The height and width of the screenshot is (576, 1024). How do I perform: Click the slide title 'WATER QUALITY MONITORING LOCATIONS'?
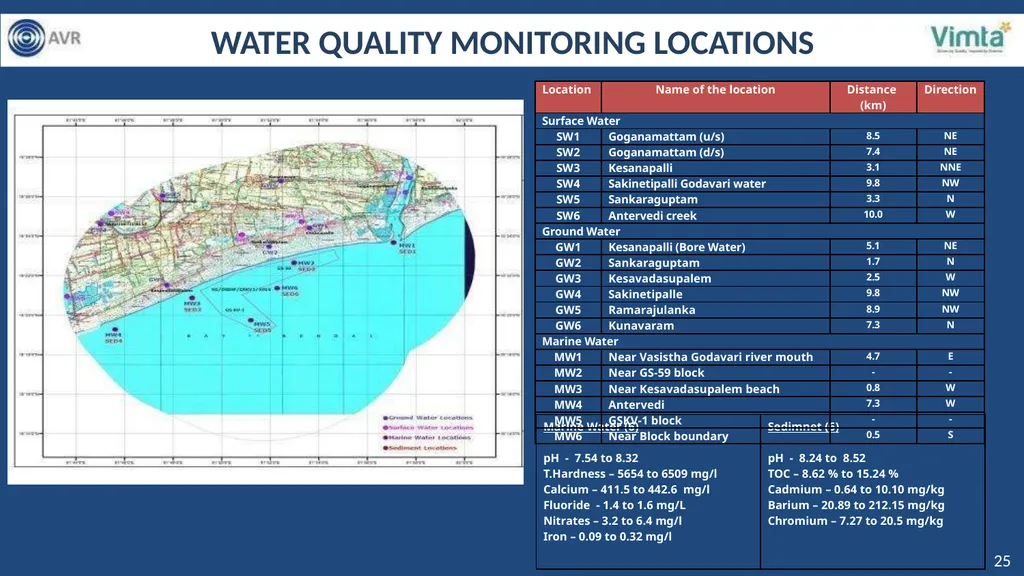[512, 43]
